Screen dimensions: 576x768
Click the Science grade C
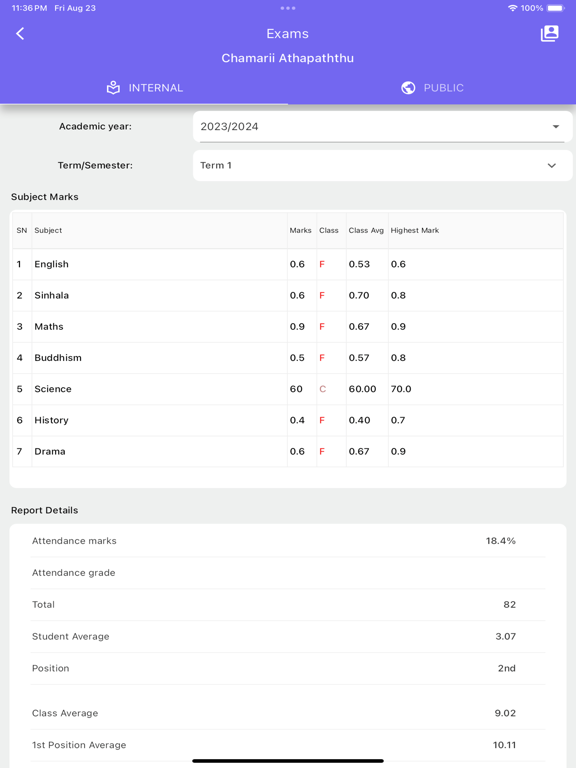[322, 389]
